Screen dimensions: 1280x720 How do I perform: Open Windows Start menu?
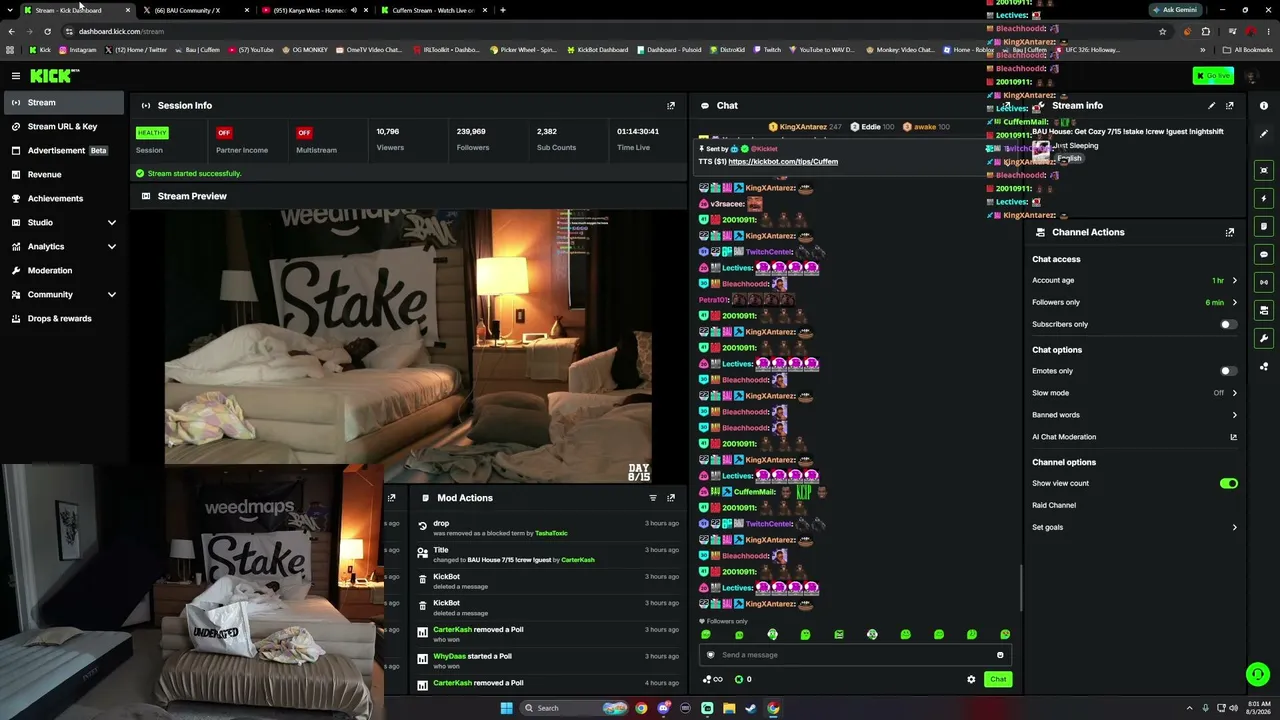click(x=506, y=708)
